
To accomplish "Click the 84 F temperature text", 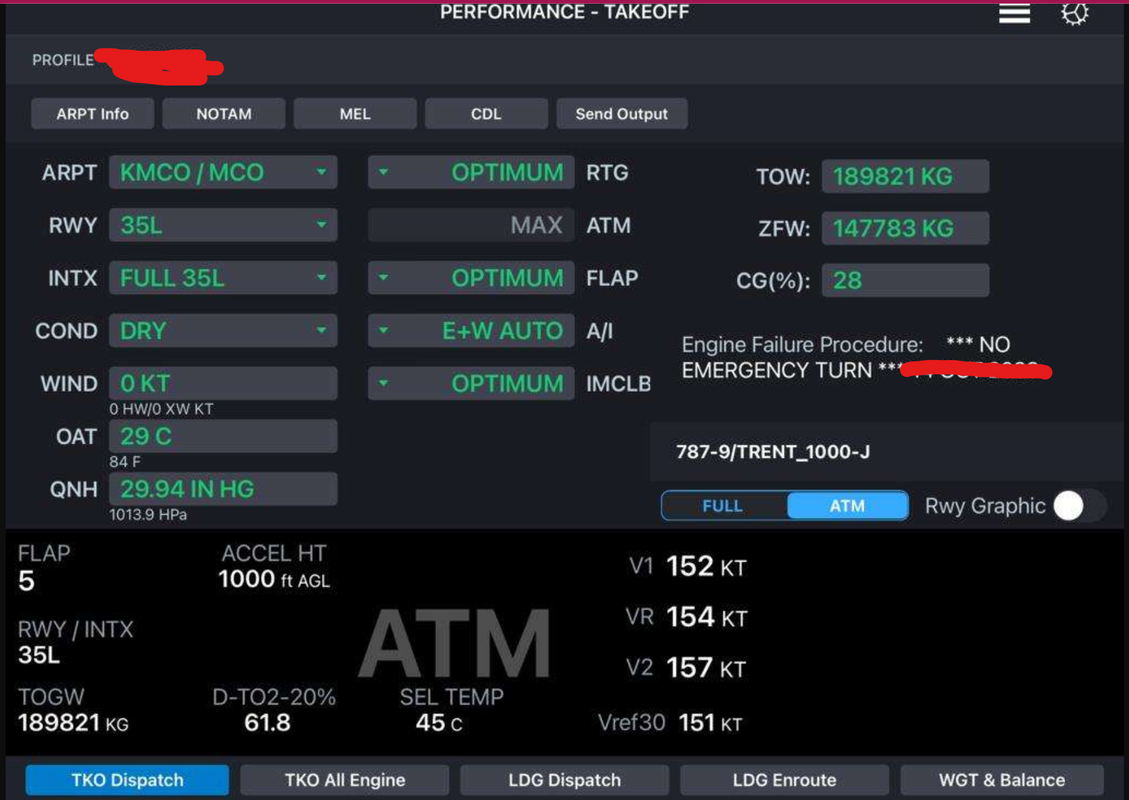I will [125, 462].
